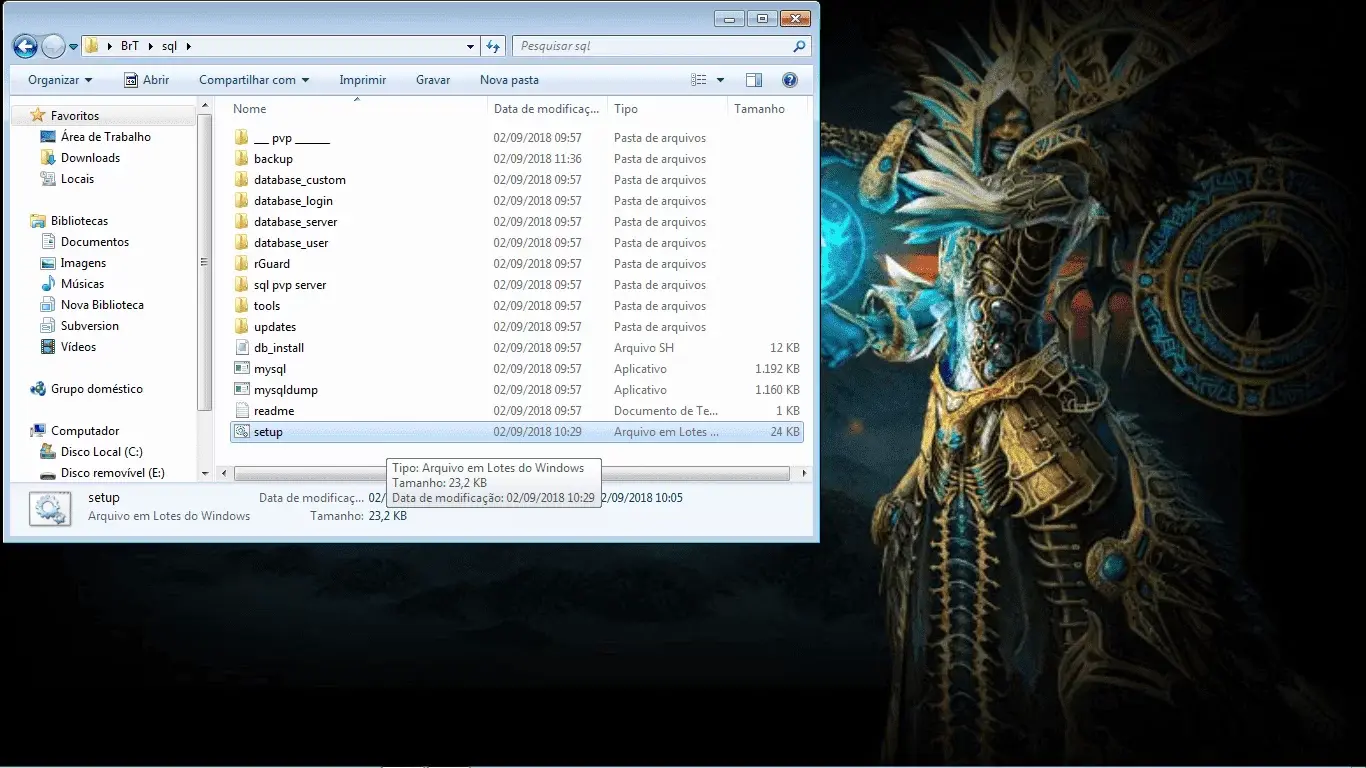Click the horizontal scrollbar of file list
The height and width of the screenshot is (768, 1366).
pyautogui.click(x=511, y=473)
